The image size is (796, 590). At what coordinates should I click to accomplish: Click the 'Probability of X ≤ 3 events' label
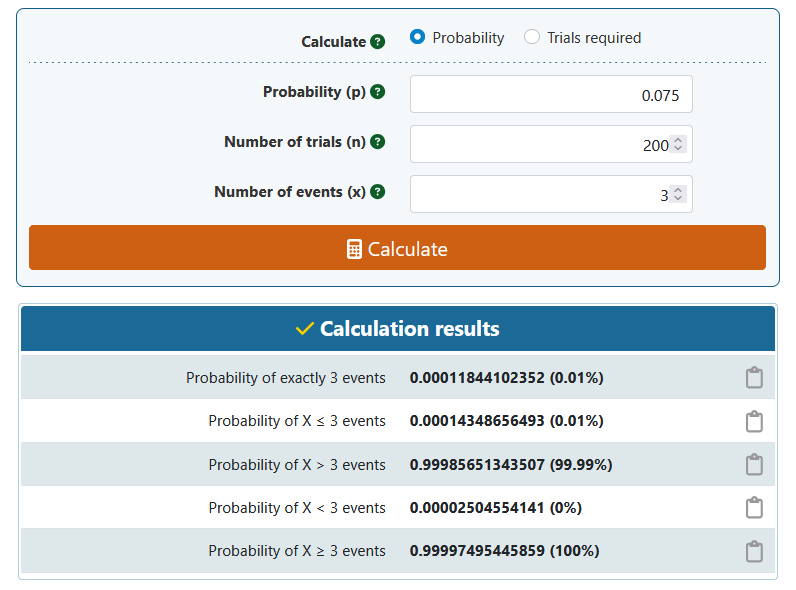[297, 421]
